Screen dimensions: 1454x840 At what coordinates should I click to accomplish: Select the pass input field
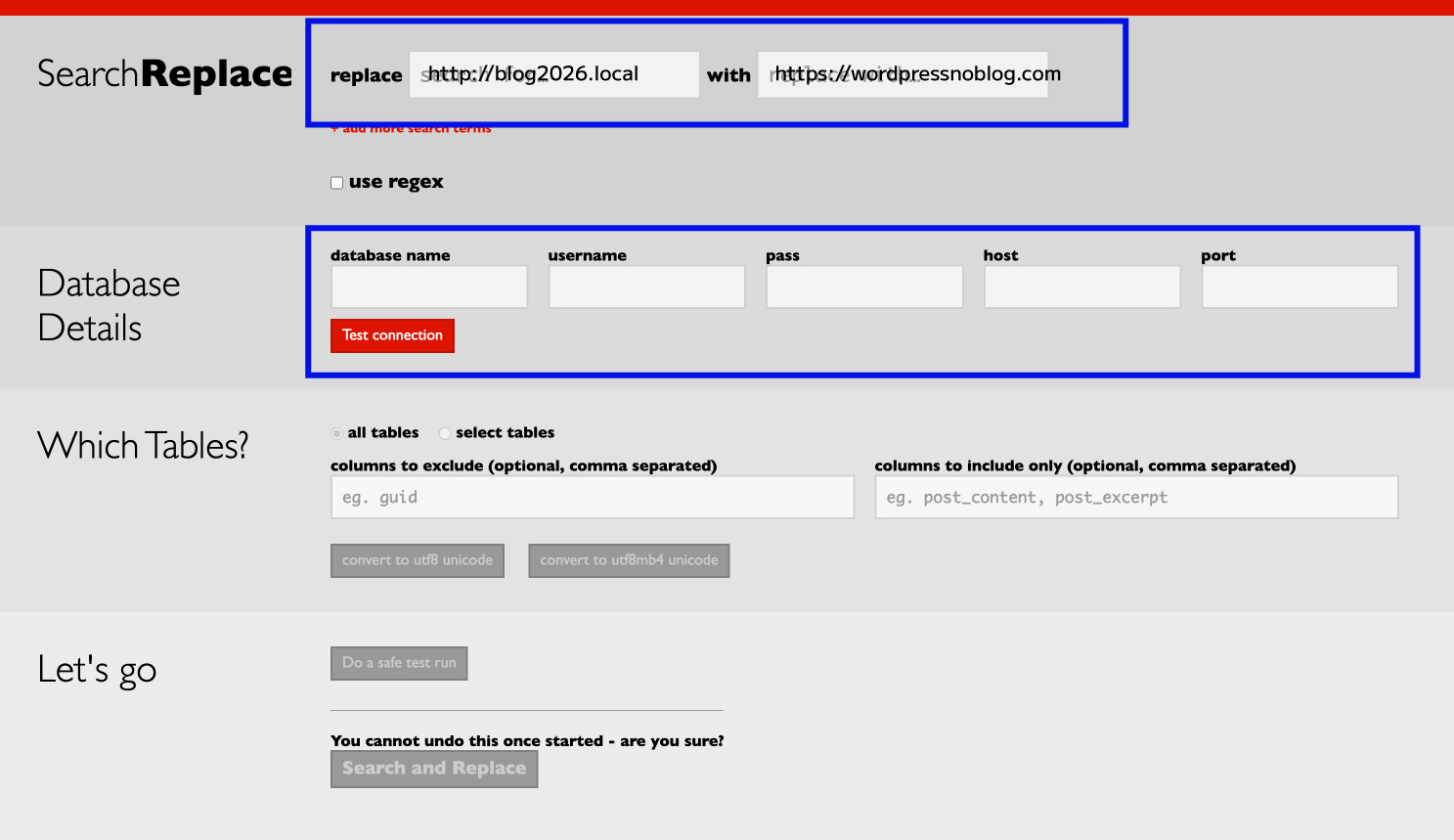864,287
